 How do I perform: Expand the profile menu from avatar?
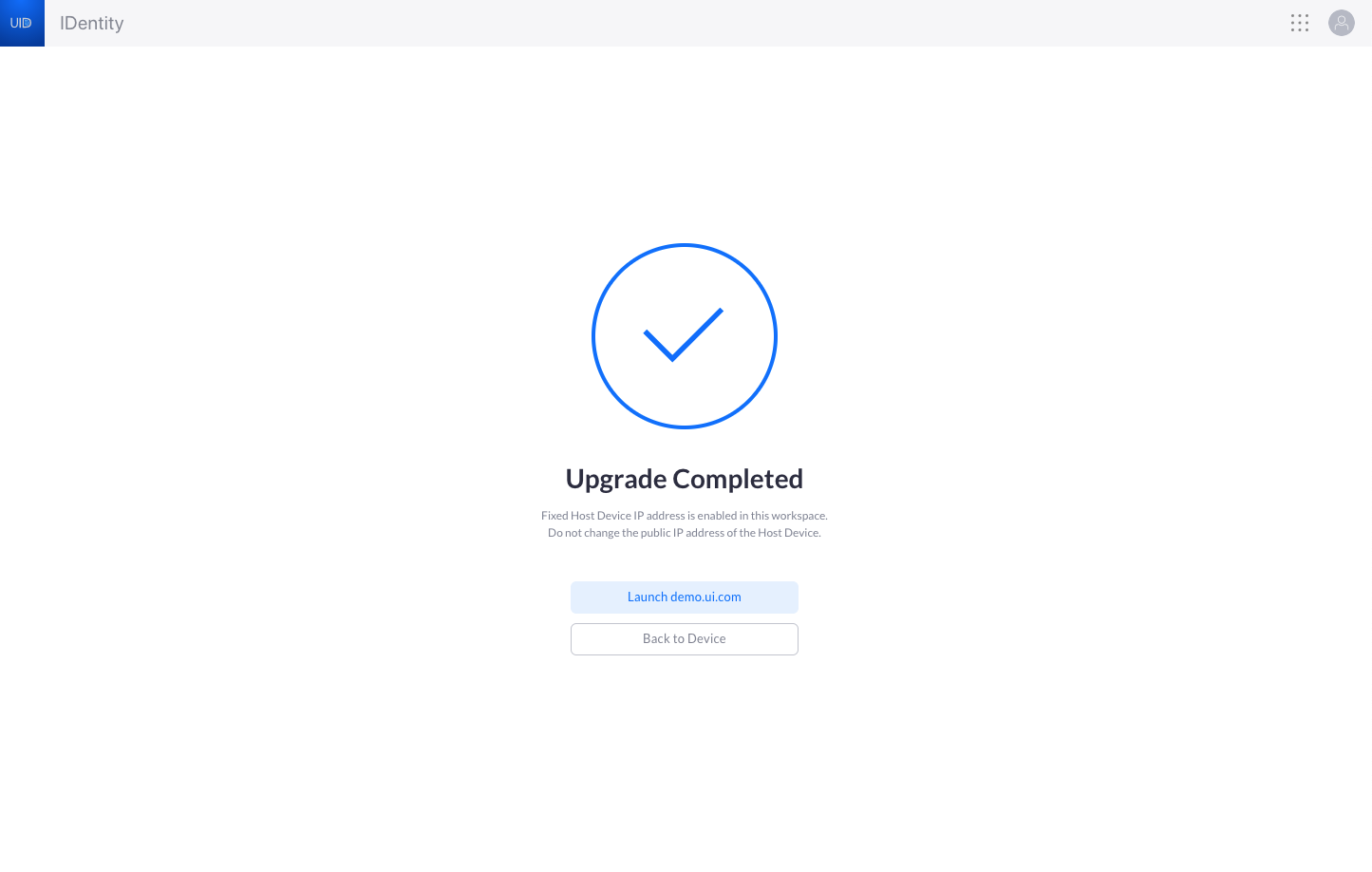coord(1342,23)
